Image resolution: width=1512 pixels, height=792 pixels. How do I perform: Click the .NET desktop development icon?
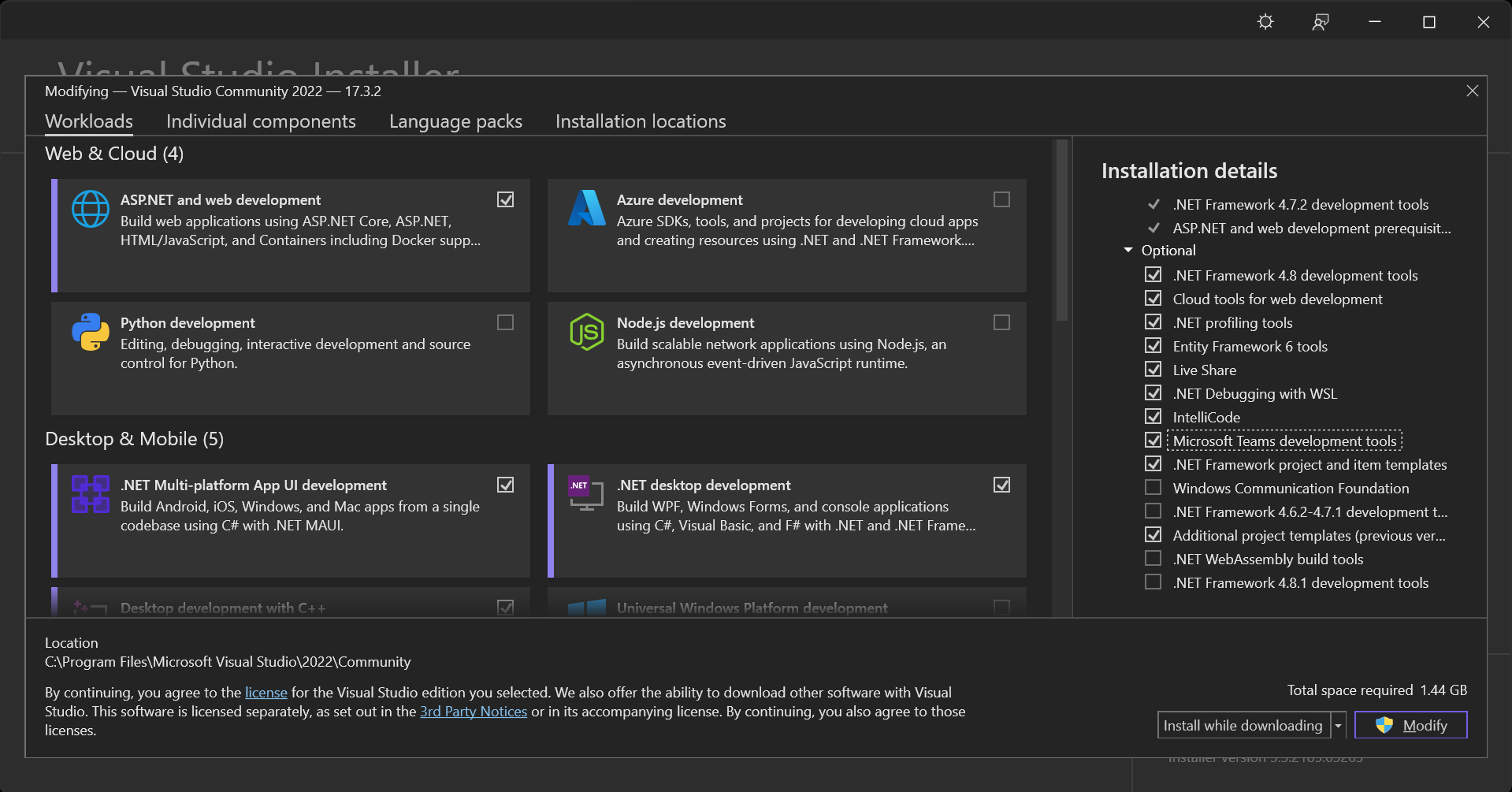[x=587, y=494]
